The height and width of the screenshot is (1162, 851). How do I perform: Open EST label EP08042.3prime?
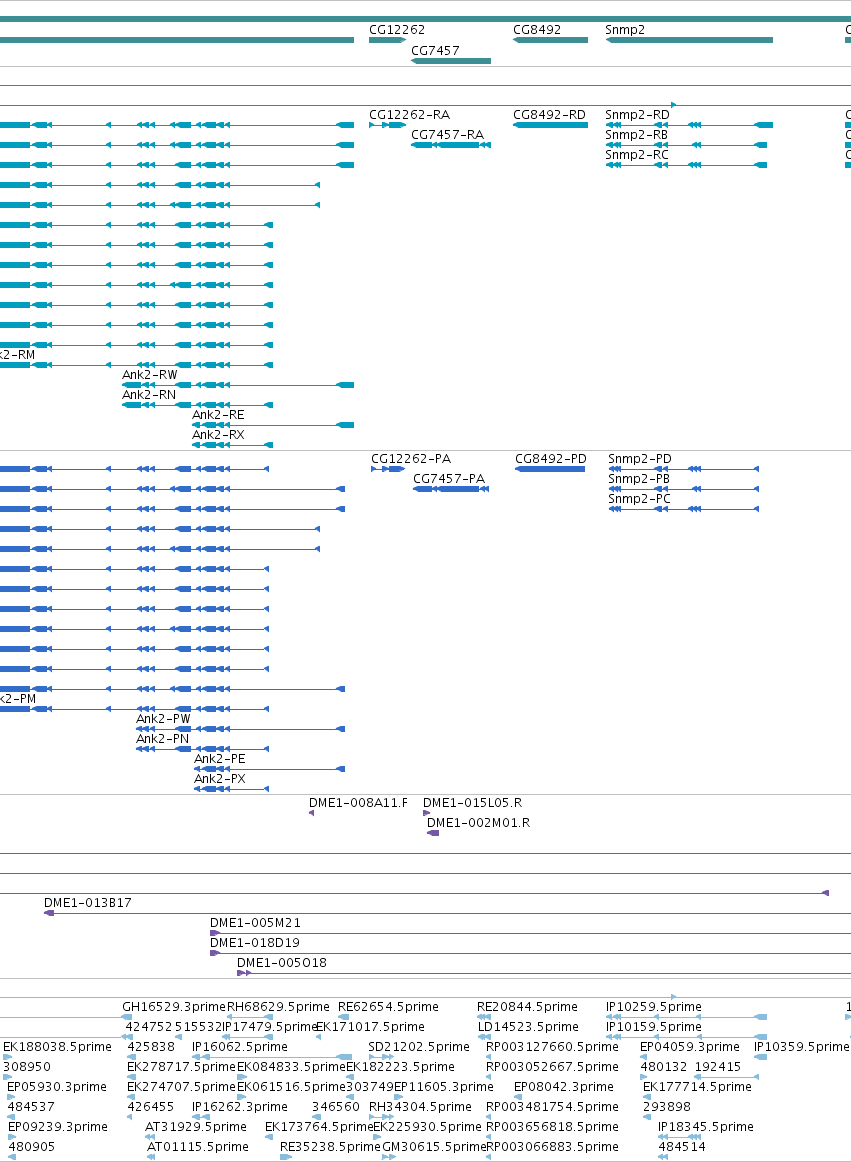pyautogui.click(x=564, y=1087)
